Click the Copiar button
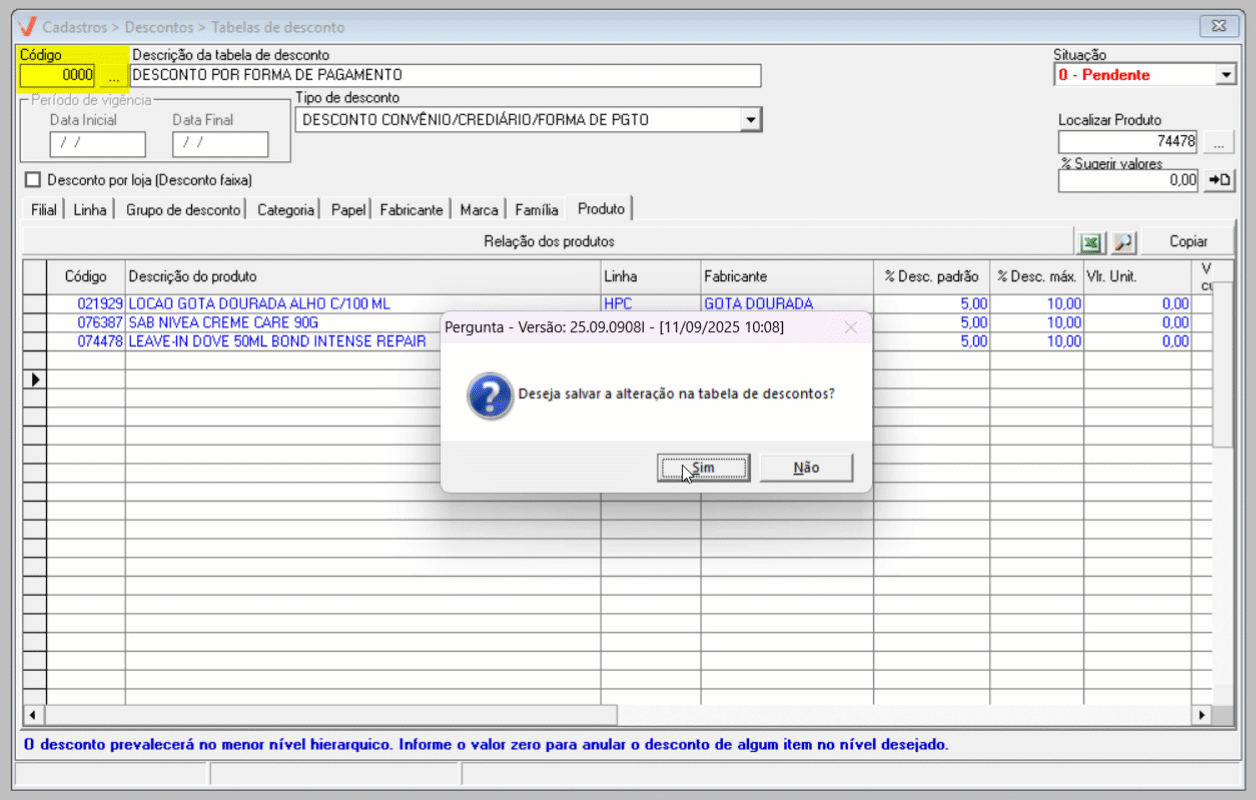The height and width of the screenshot is (800, 1256). 1188,242
